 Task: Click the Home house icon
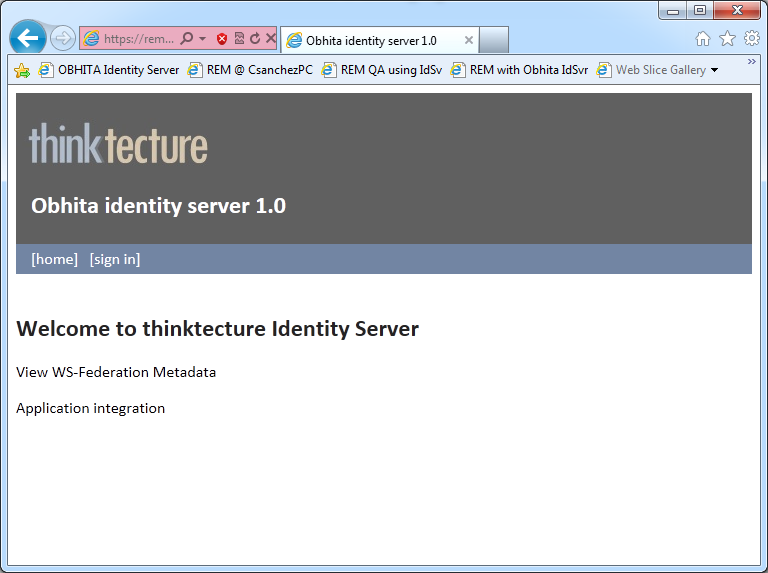pyautogui.click(x=703, y=38)
